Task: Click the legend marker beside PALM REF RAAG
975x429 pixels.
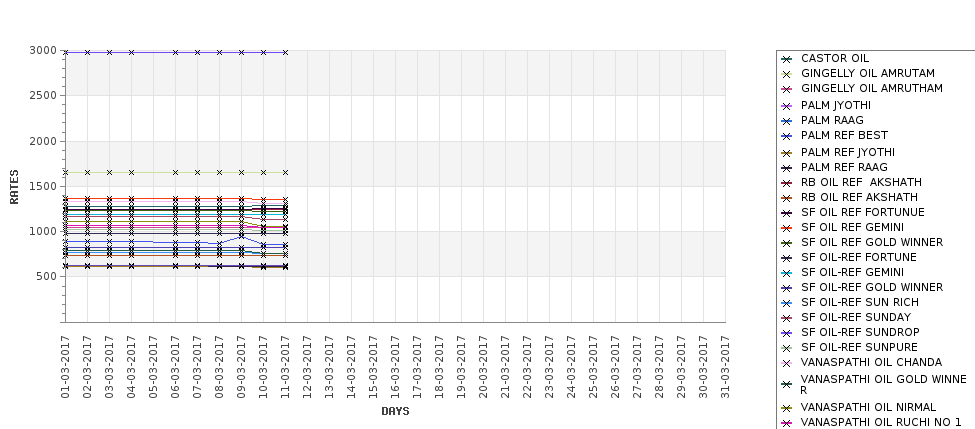Action: click(787, 168)
